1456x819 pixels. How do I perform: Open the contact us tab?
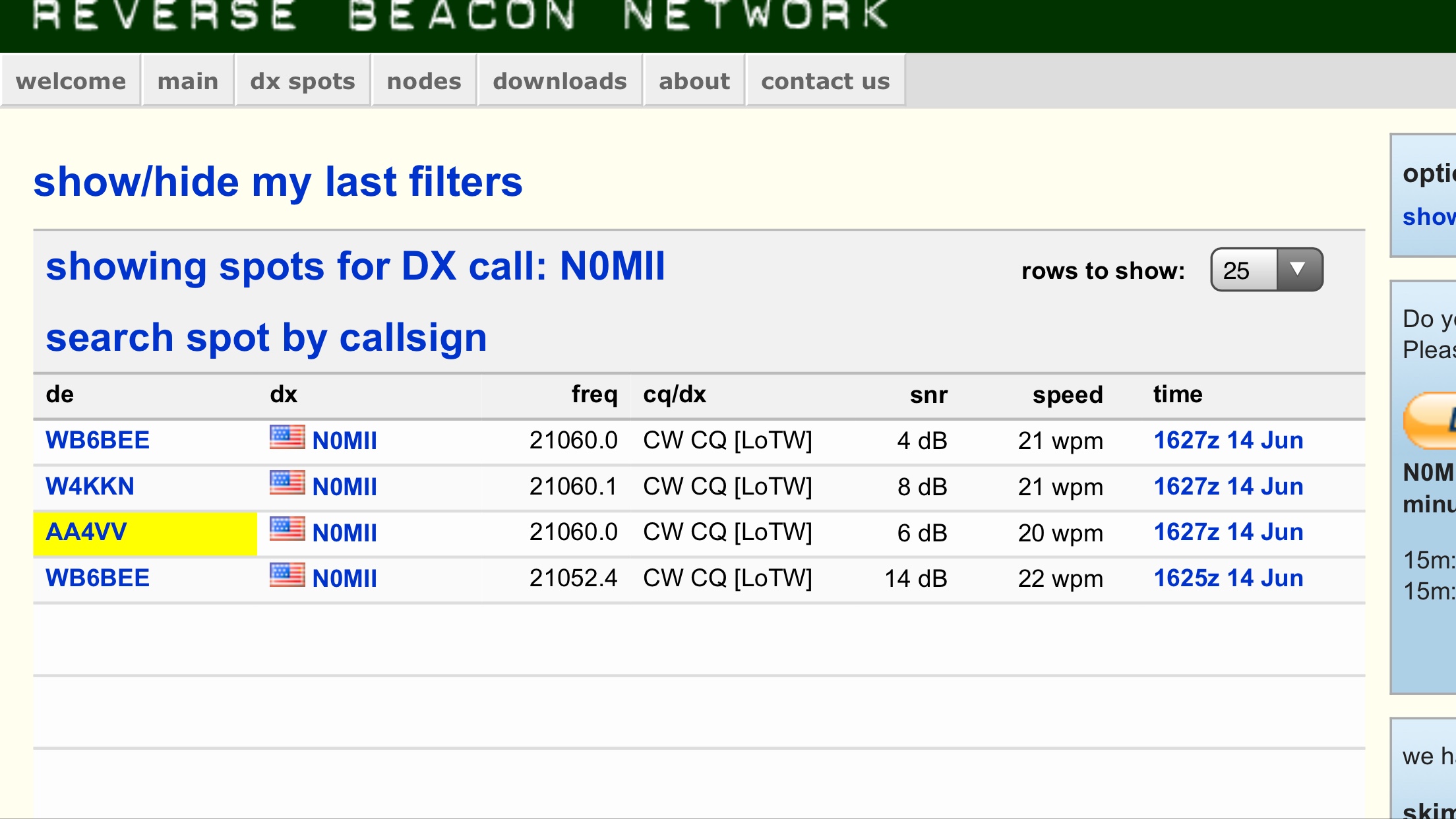[826, 80]
